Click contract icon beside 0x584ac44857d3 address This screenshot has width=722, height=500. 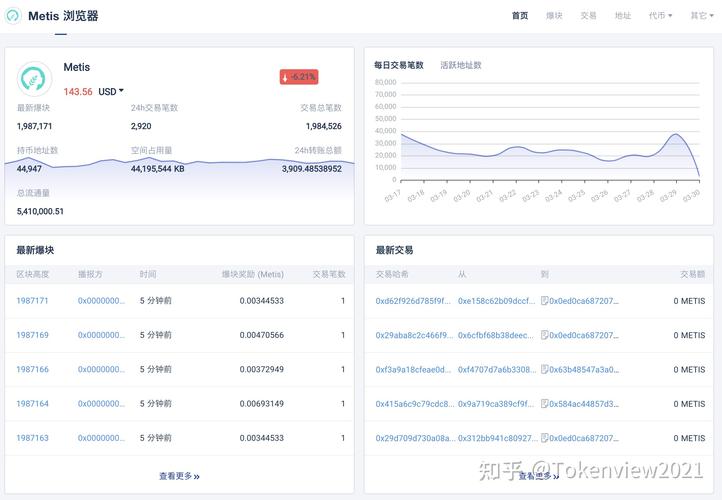[x=544, y=404]
